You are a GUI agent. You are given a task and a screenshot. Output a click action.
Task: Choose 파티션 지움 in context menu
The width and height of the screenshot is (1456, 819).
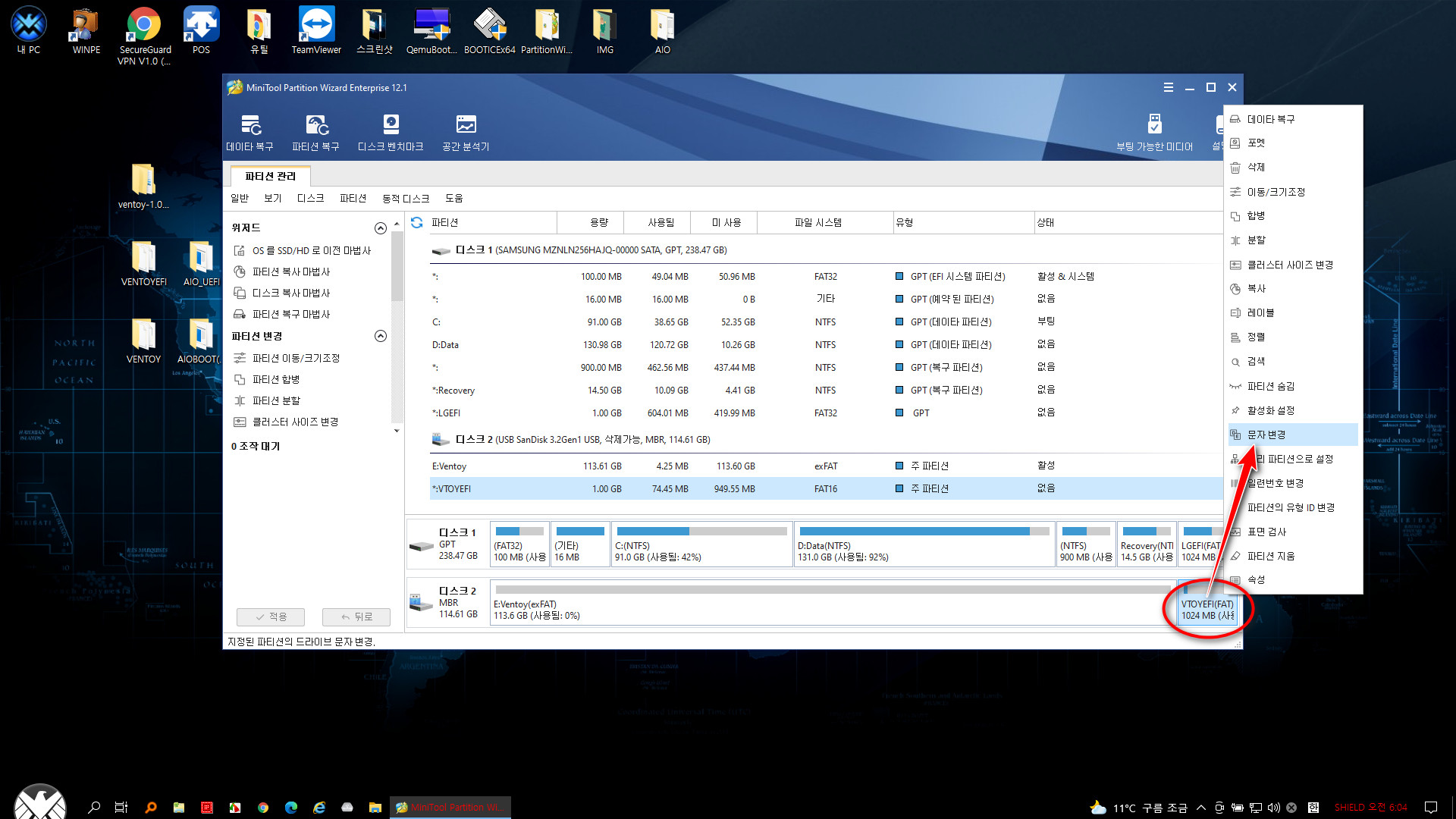[1293, 556]
